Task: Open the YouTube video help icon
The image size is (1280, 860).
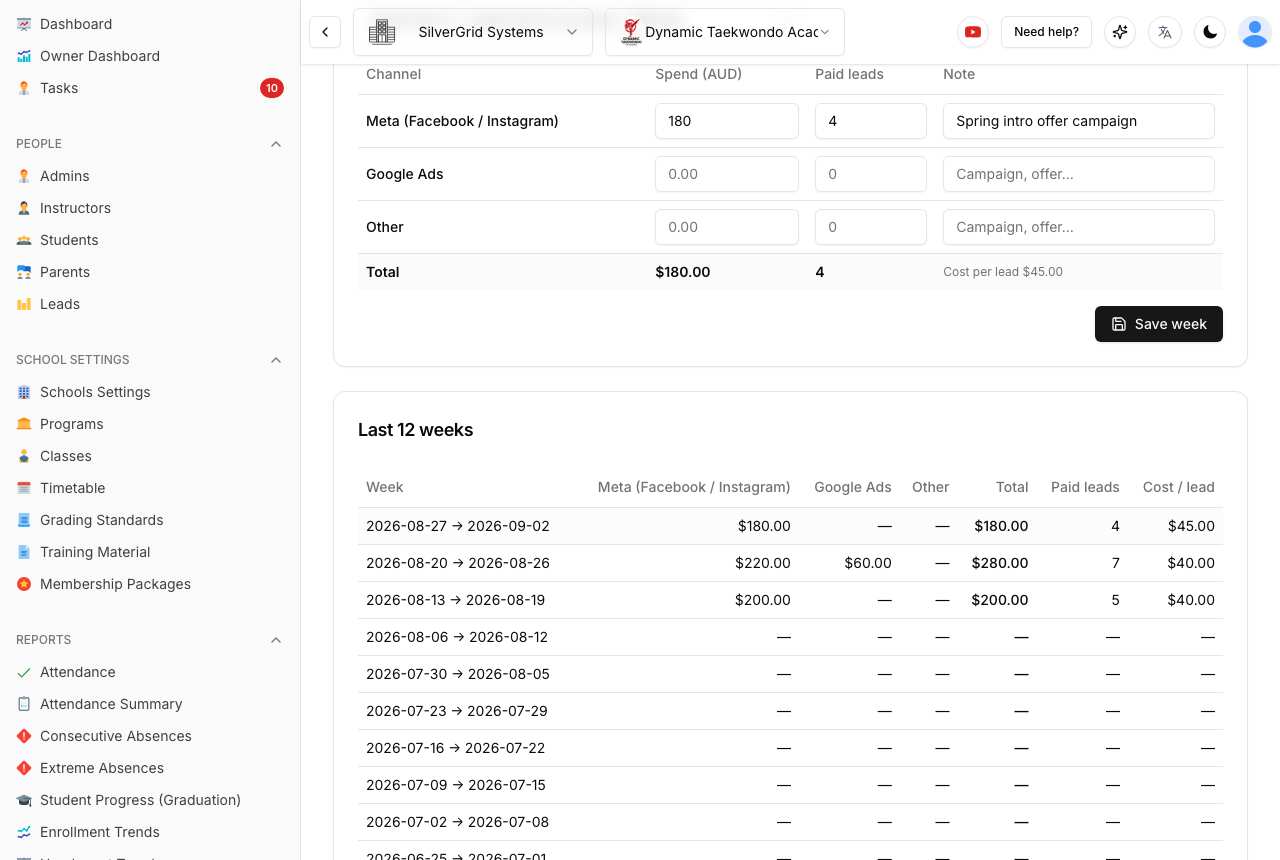Action: (972, 32)
